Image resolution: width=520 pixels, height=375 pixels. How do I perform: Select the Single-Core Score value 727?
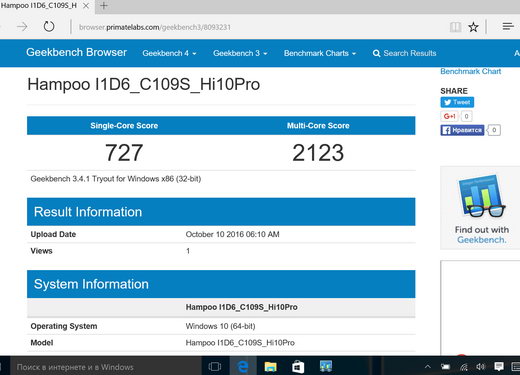124,153
